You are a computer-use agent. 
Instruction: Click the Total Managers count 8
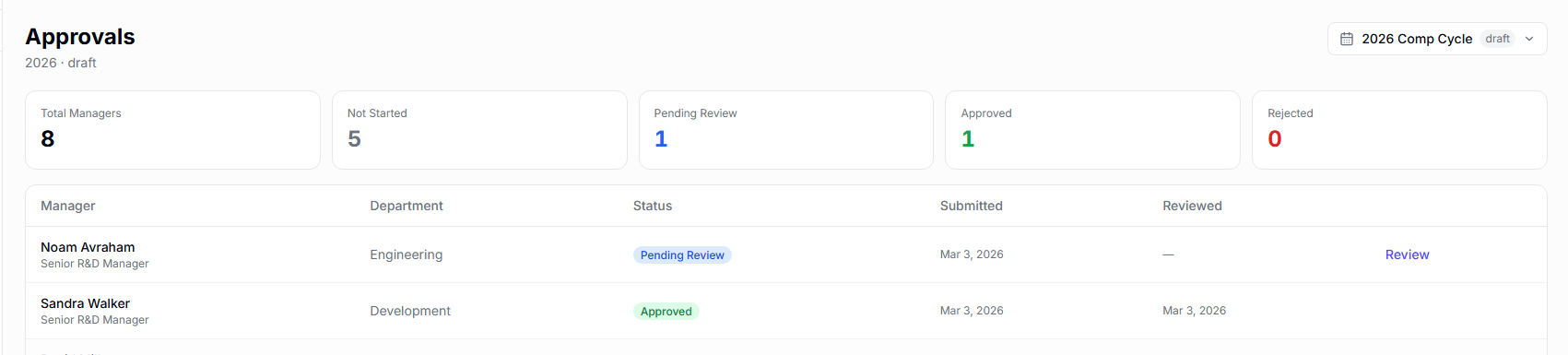pyautogui.click(x=48, y=139)
